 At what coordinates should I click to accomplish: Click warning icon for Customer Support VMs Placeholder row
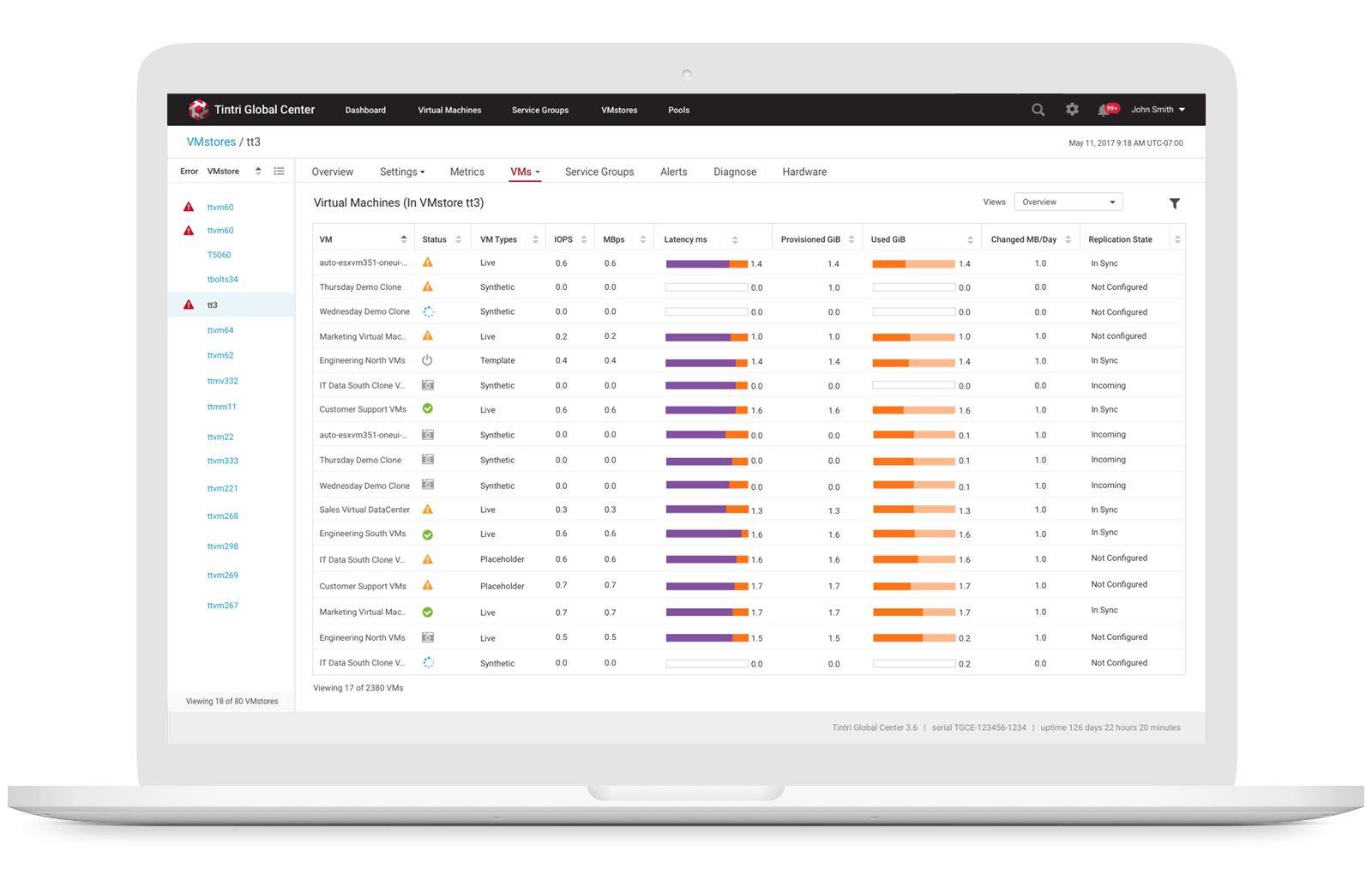(428, 586)
